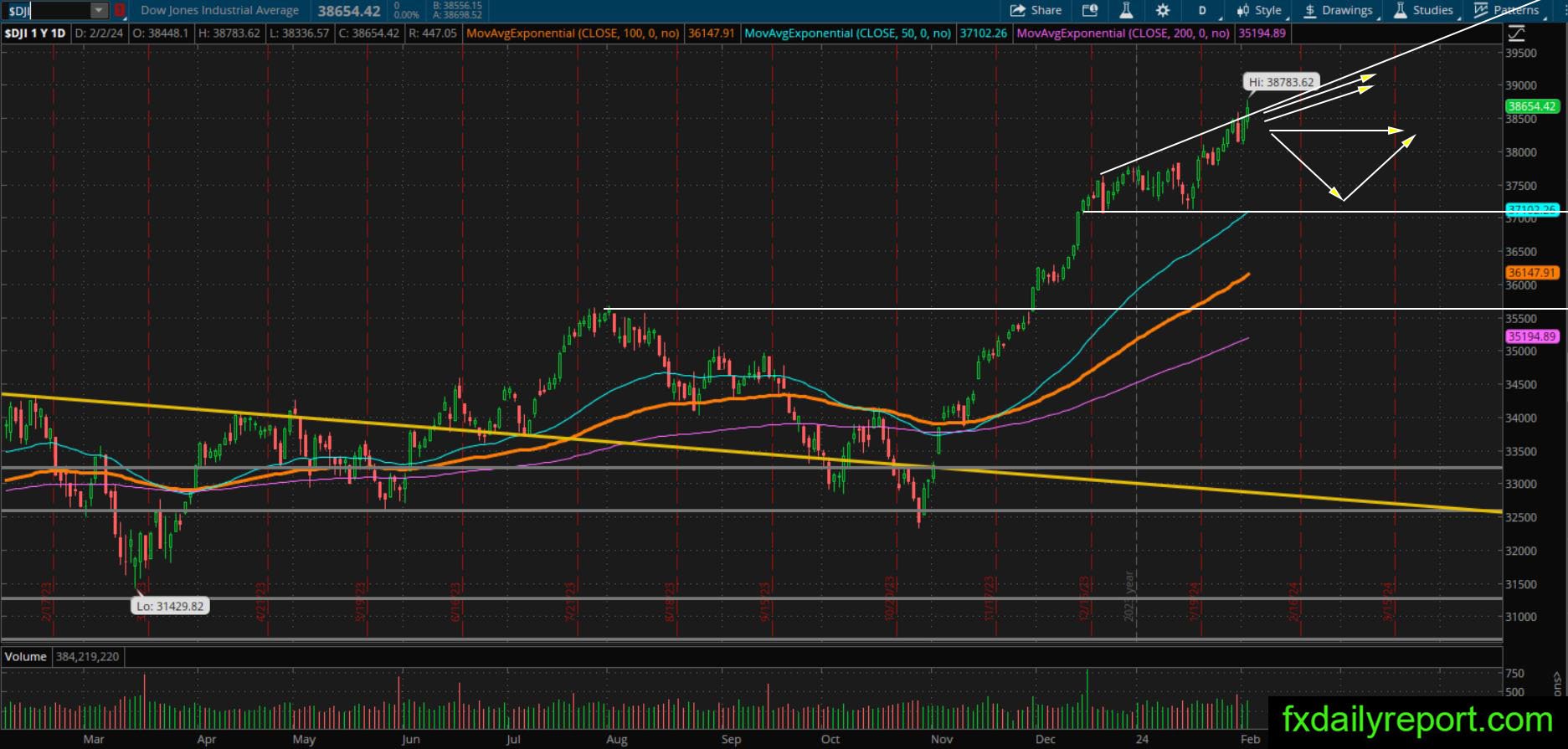Viewport: 1568px width, 749px height.
Task: Click the orange 36147.91 price axis label
Action: coord(1531,273)
